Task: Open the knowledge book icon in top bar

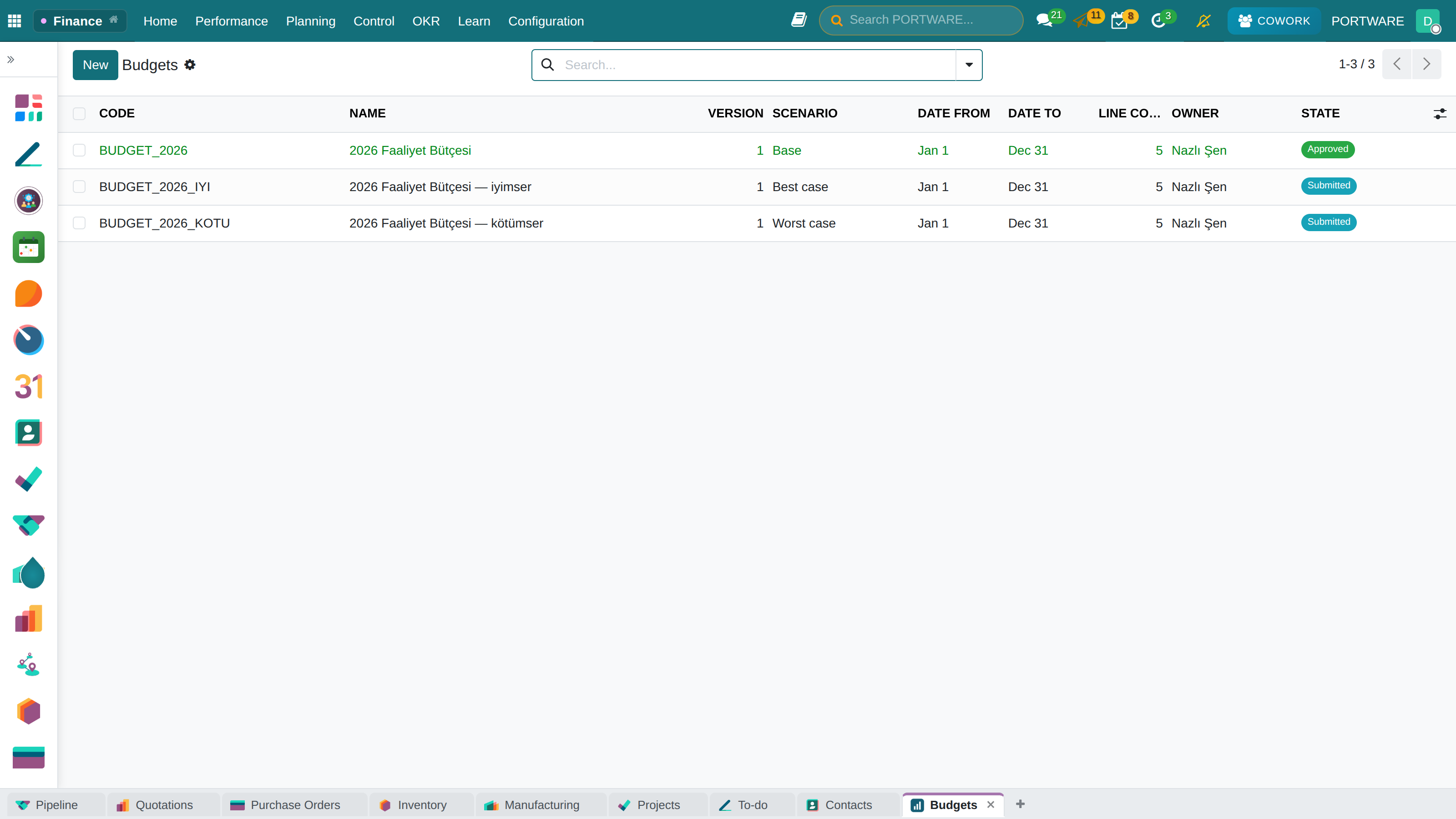Action: tap(799, 20)
